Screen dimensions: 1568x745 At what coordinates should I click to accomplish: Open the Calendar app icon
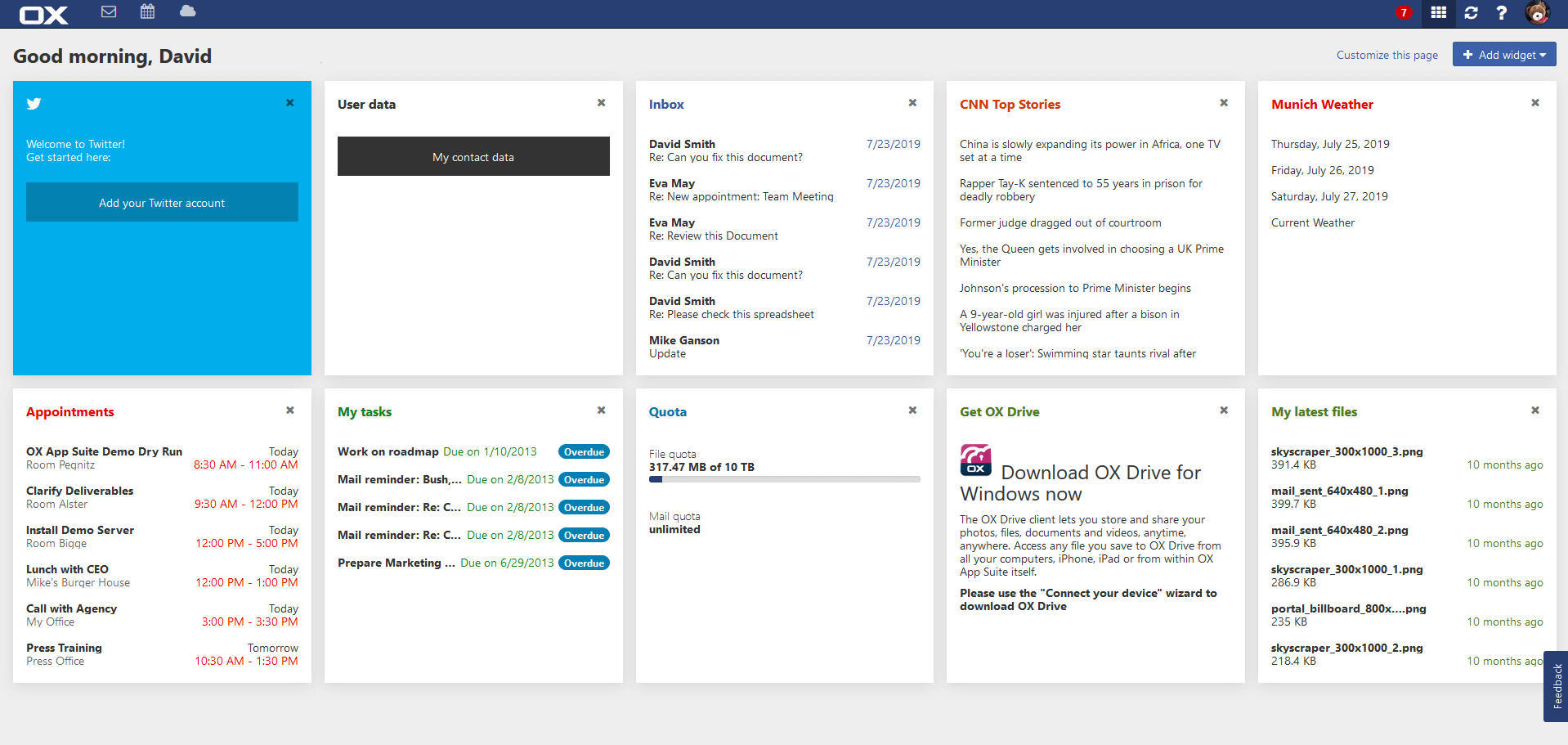pos(147,12)
